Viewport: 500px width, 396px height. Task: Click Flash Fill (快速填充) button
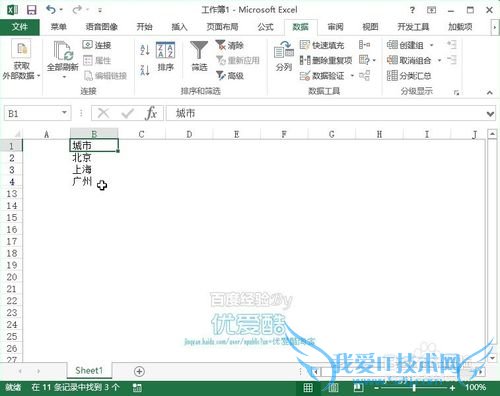pos(322,45)
